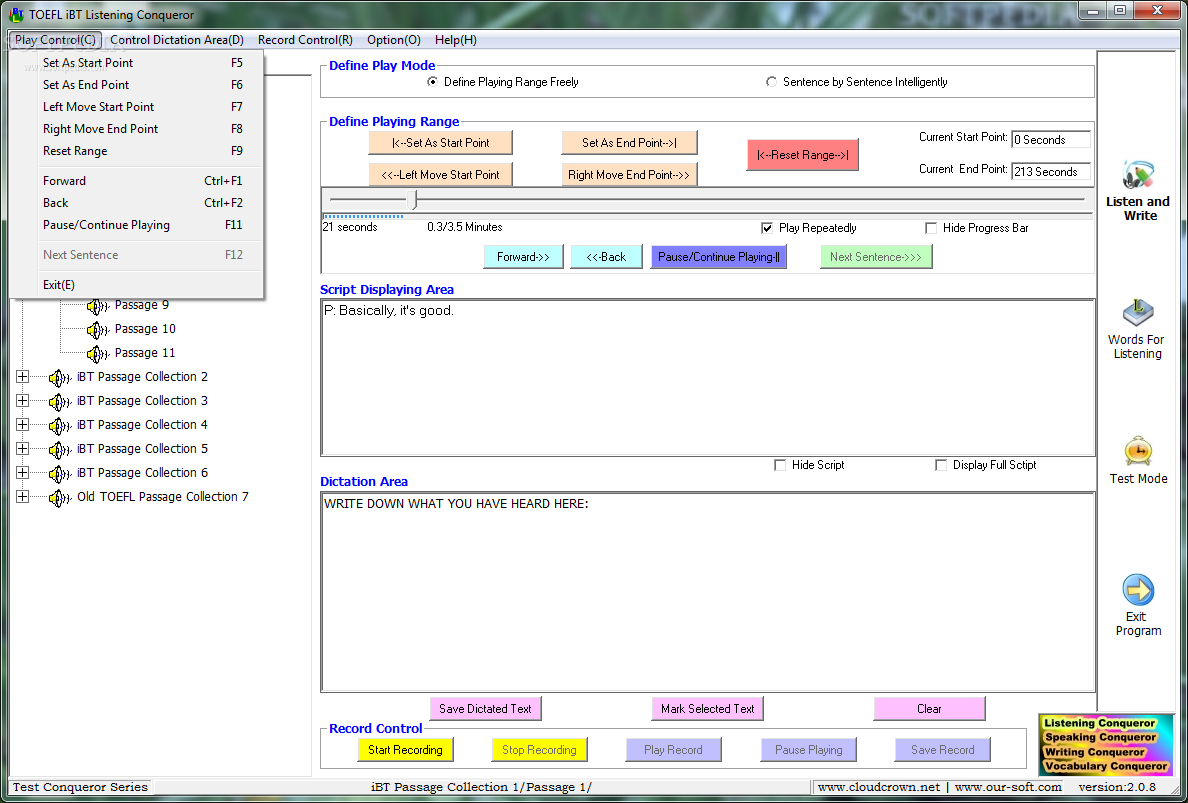The width and height of the screenshot is (1188, 803).
Task: Click Pause/Continue Playing button
Action: tap(718, 257)
